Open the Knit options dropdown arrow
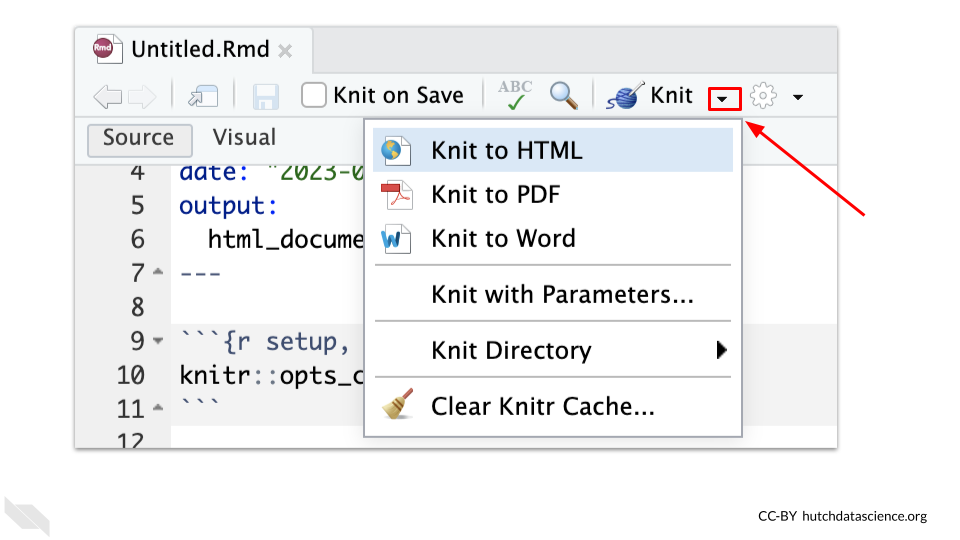The width and height of the screenshot is (960, 540). (x=724, y=99)
